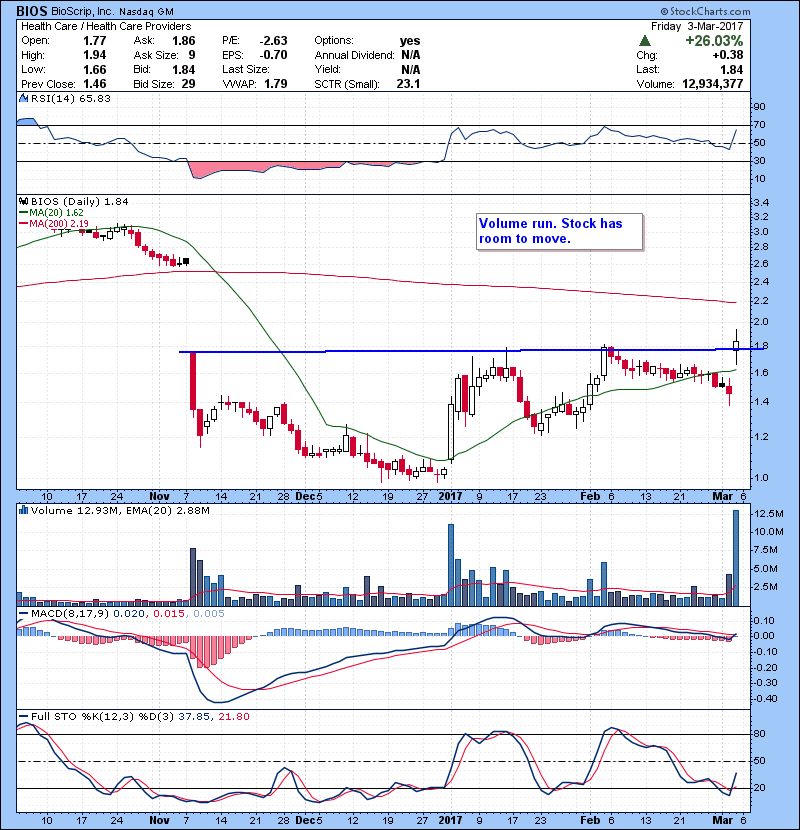Click the High 1.94 value

(95, 55)
